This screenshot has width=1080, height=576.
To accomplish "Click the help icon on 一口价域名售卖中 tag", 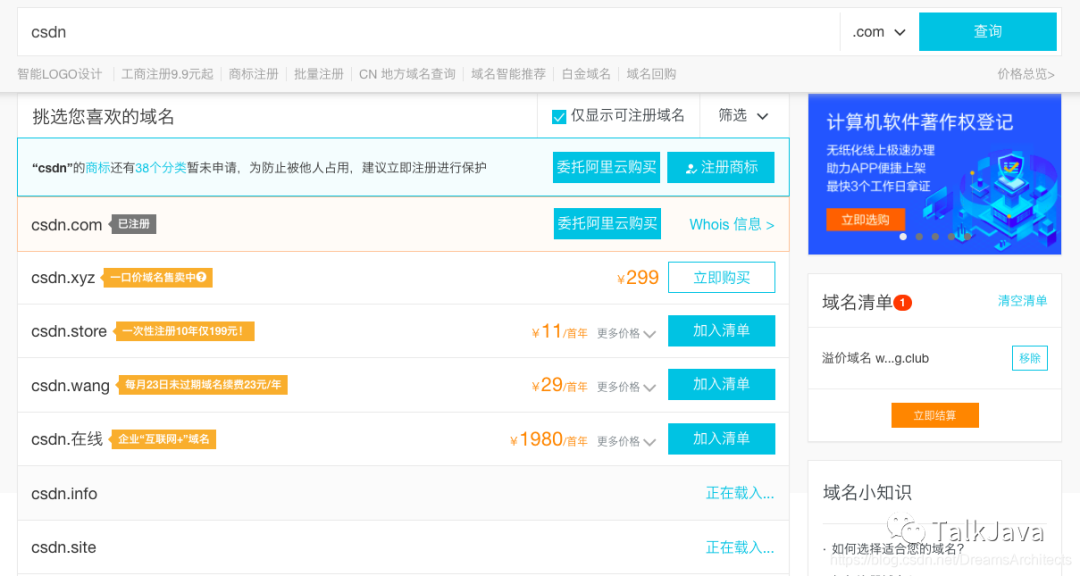I will pyautogui.click(x=201, y=277).
